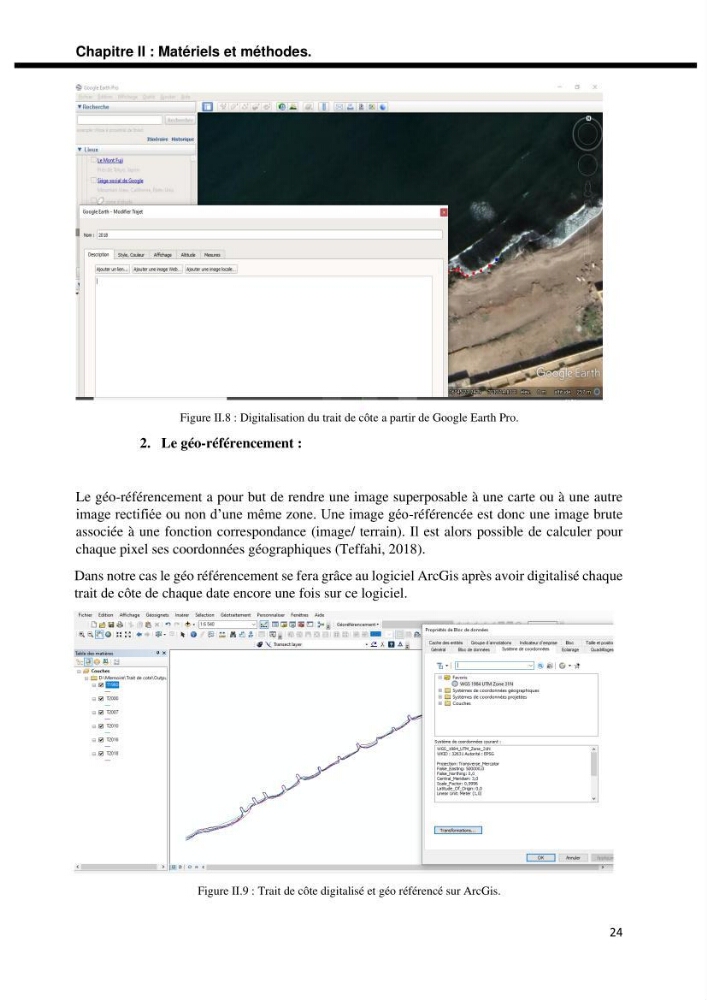Screen dimensions: 707x1000
Task: Toggle the Le Mont Fuji checkbox
Action: click(94, 160)
